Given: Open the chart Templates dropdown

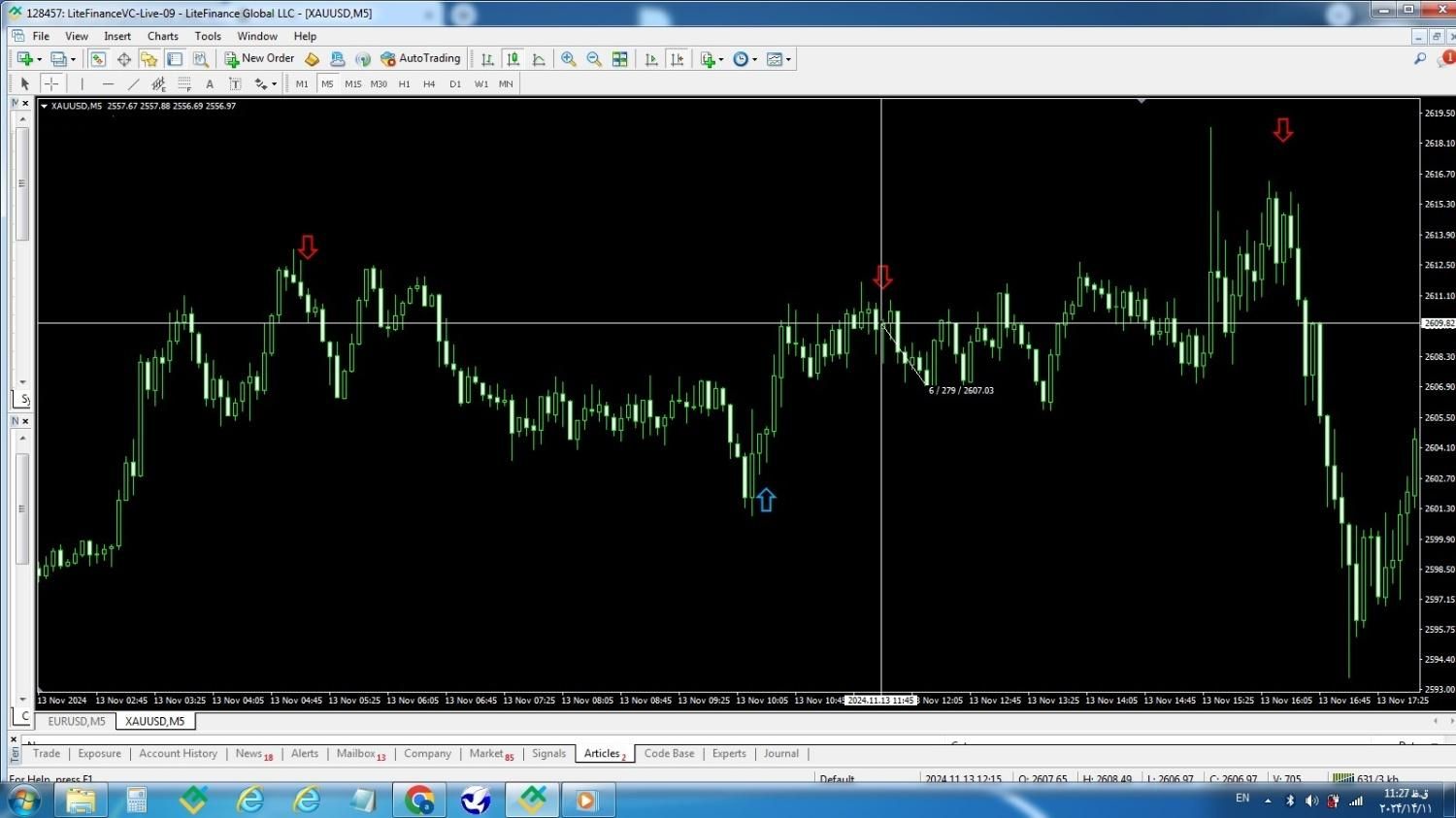Looking at the screenshot, I should pos(788,59).
